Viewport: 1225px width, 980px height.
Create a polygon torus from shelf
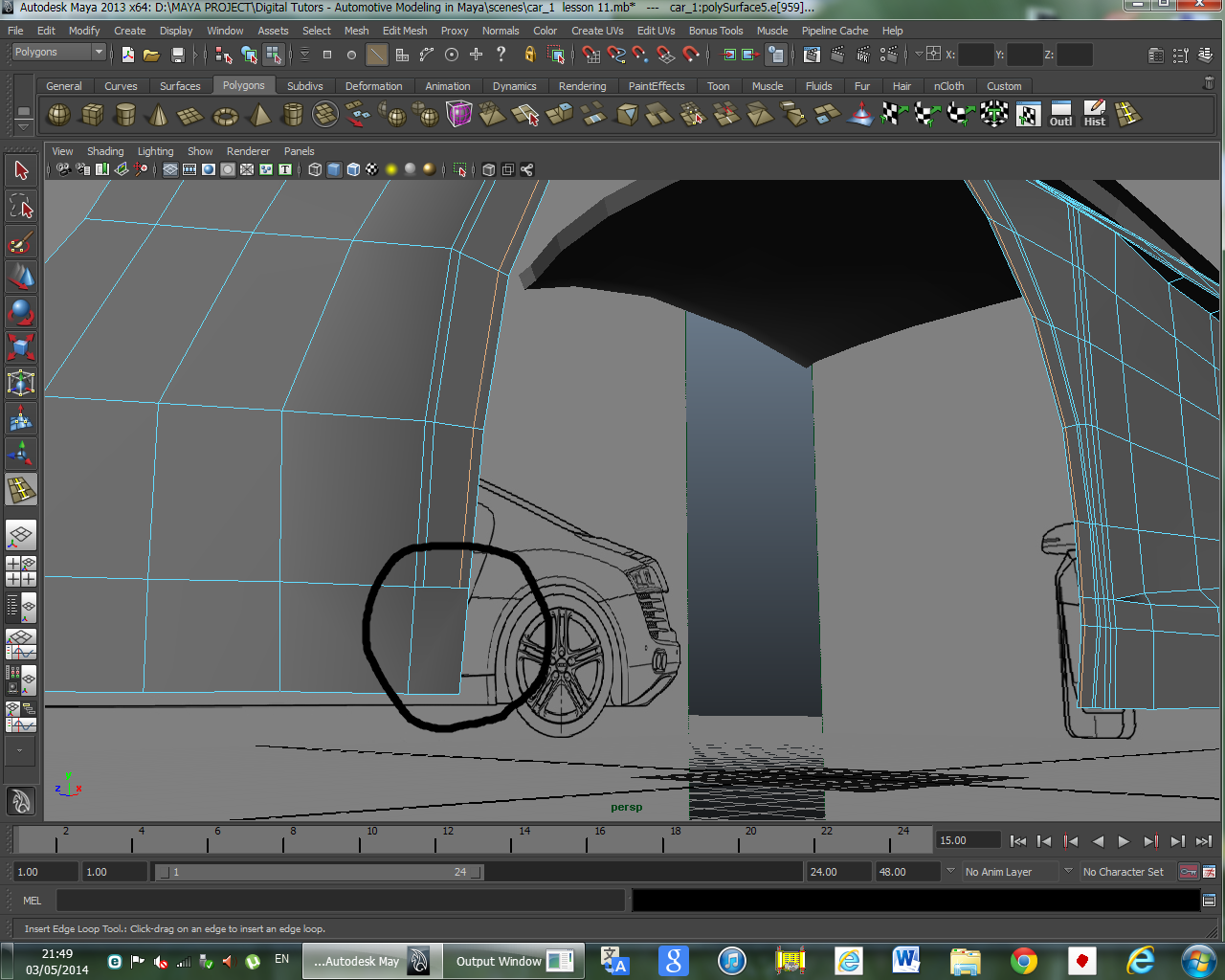pyautogui.click(x=225, y=116)
